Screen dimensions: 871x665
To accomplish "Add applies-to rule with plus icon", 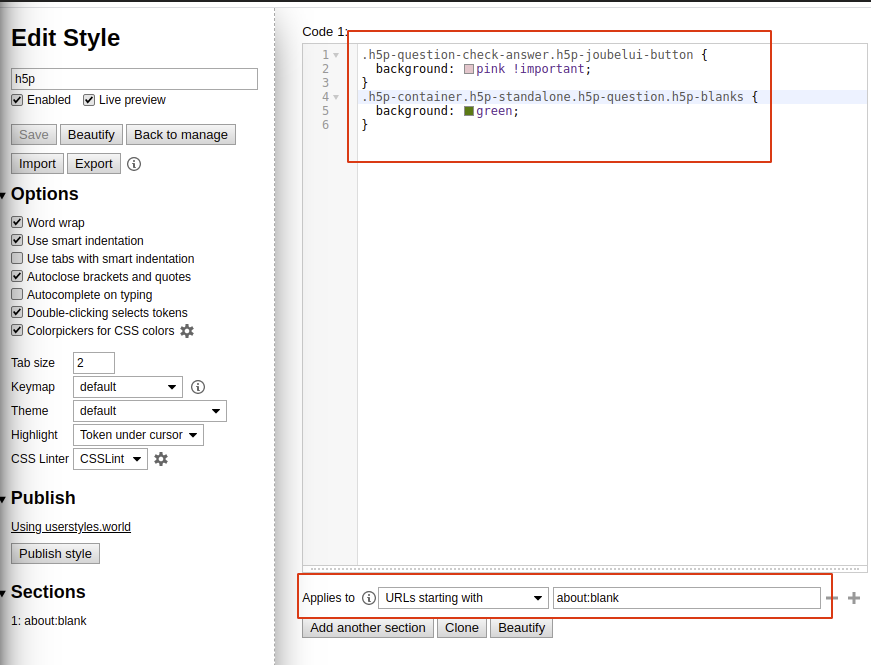I will tap(854, 598).
